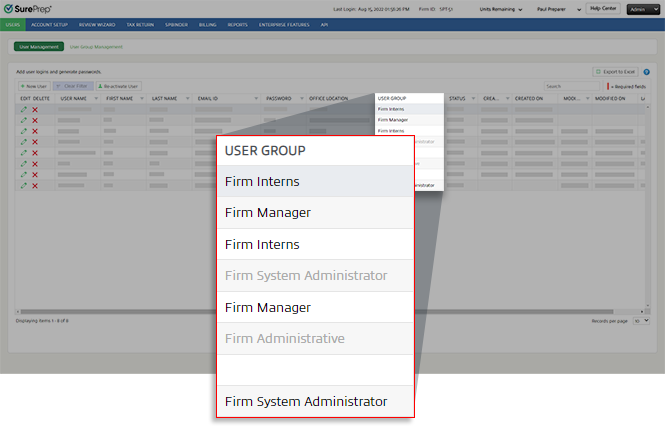665x428 pixels.
Task: Click the small USER GROUP column header
Action: 392,98
